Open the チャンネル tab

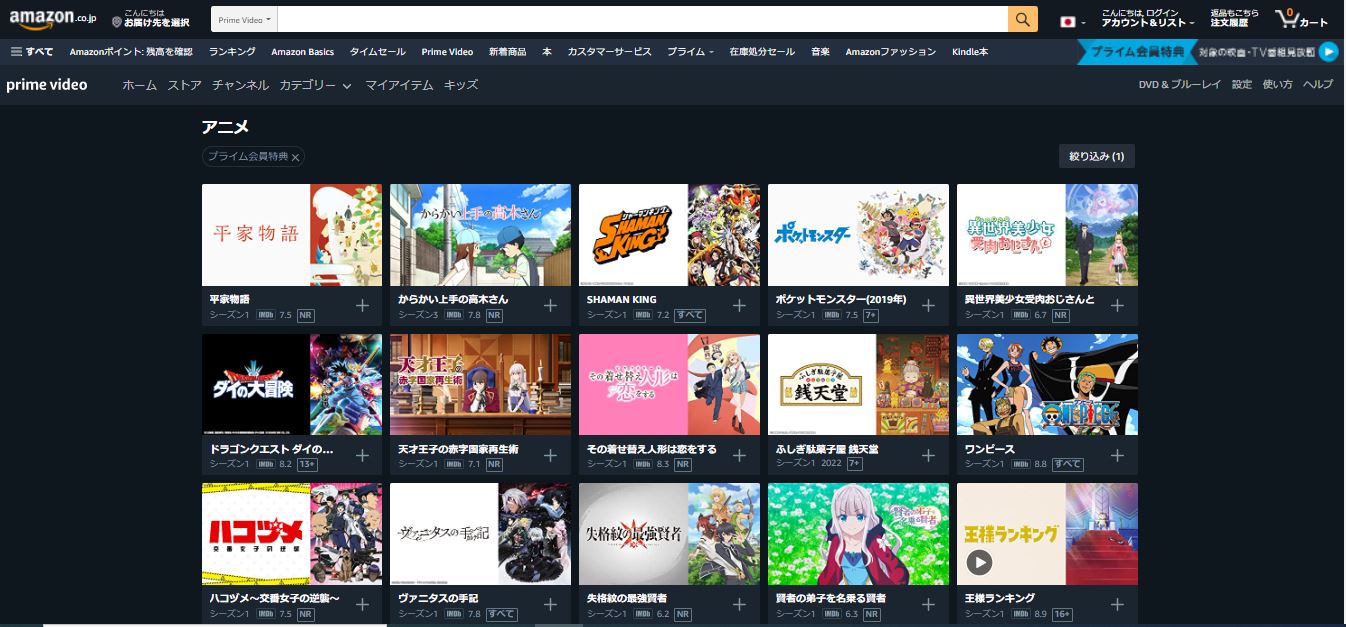tap(240, 85)
